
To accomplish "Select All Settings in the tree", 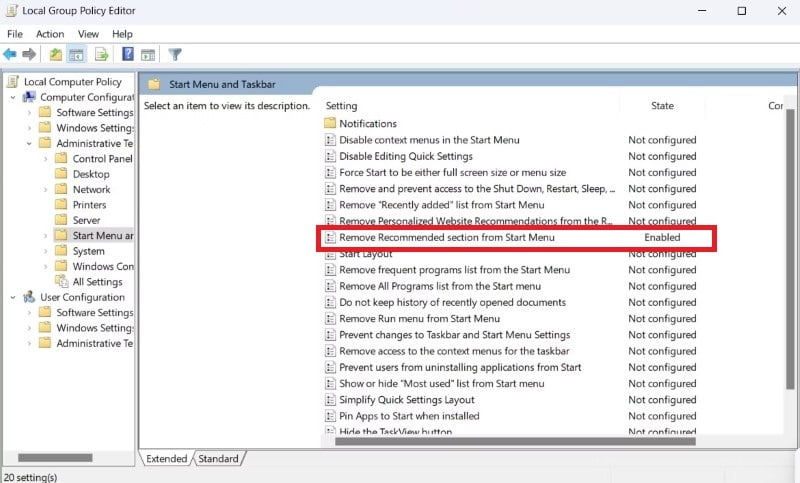I will 97,282.
